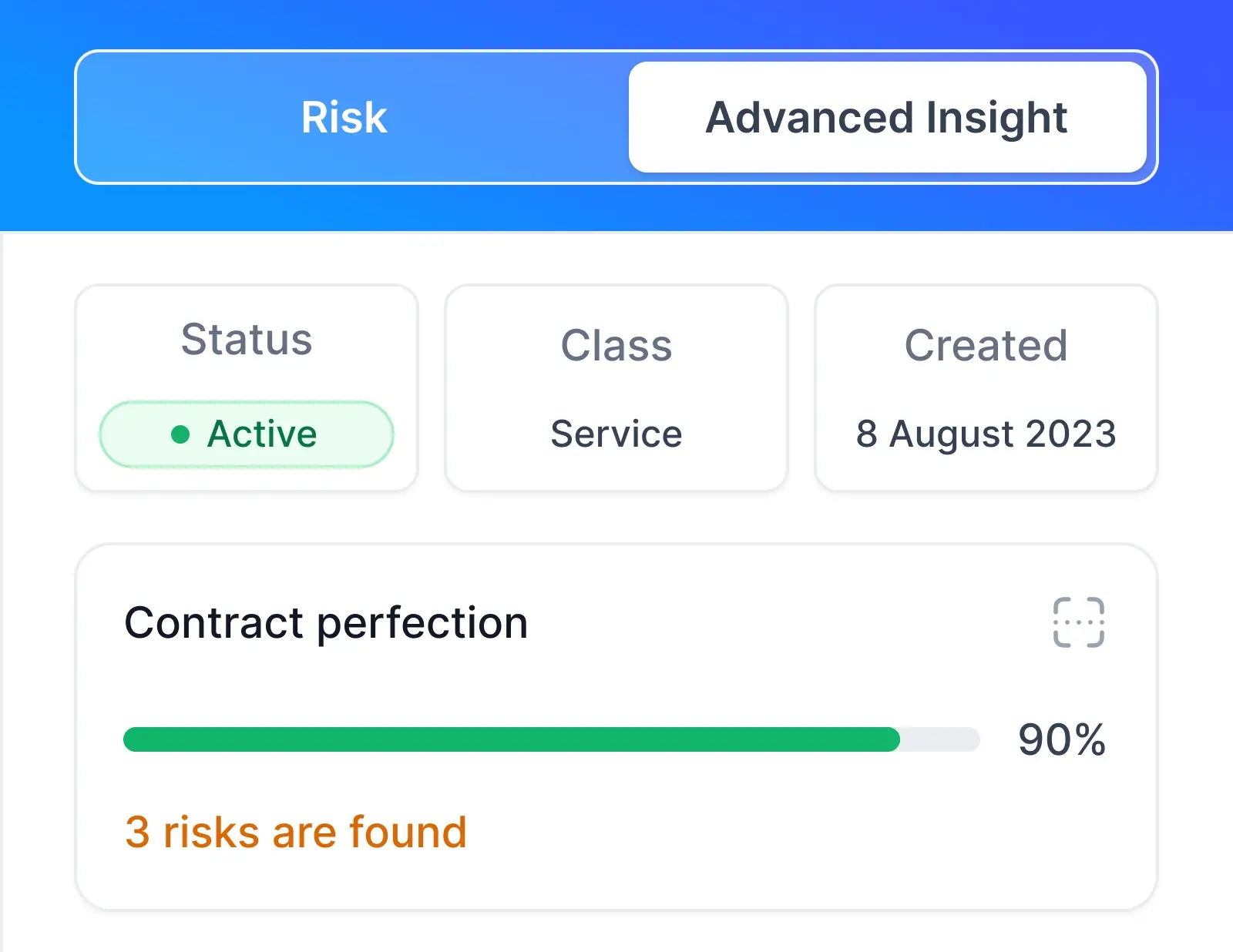Switch to the Risk tab
Screen dimensions: 1233x952
tap(344, 117)
